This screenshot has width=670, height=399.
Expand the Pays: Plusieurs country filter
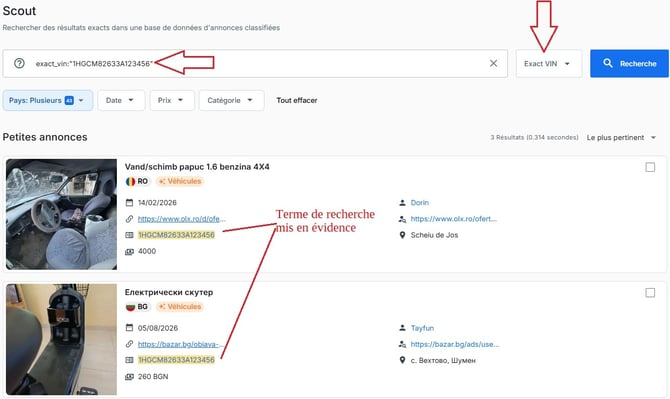47,100
